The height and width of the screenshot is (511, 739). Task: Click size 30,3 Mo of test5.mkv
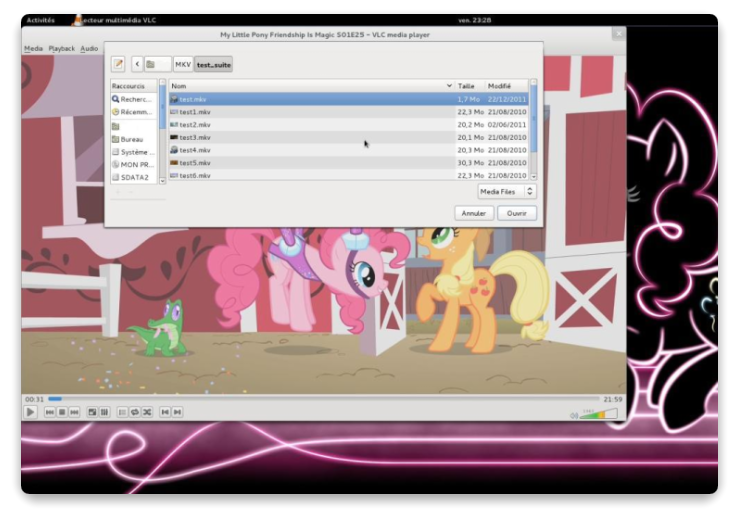click(470, 163)
